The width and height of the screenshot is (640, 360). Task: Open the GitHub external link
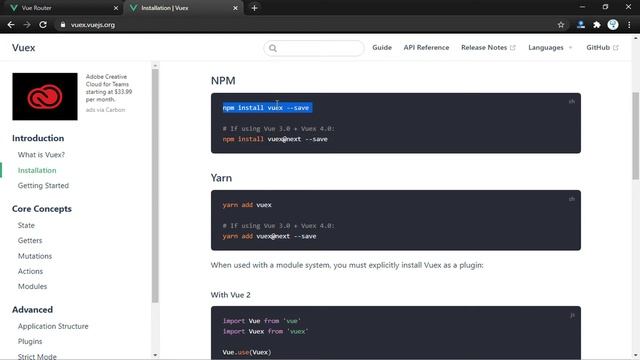pos(602,48)
